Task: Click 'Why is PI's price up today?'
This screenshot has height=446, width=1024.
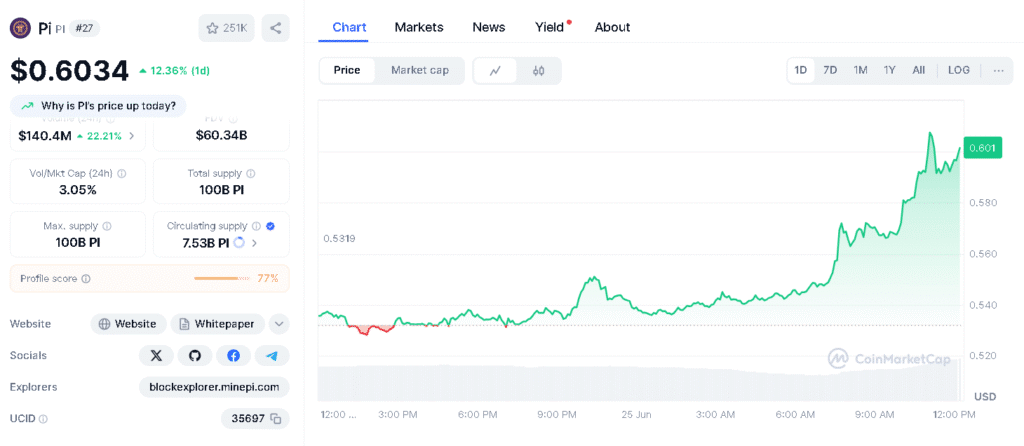Action: click(98, 106)
